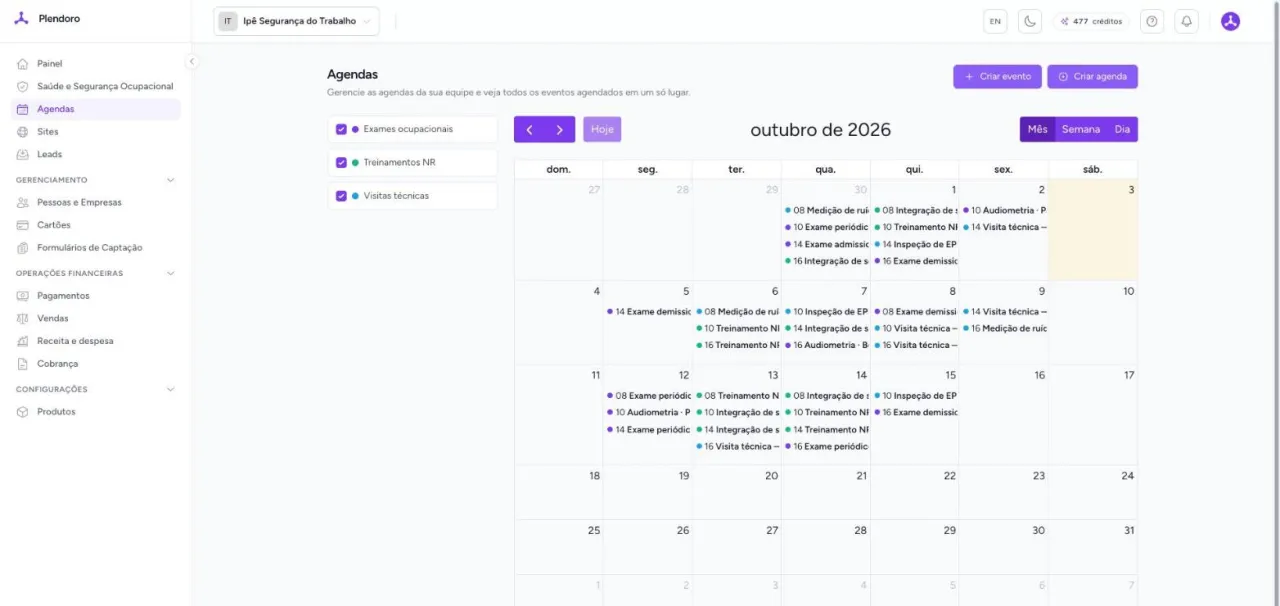This screenshot has height=606, width=1280.
Task: Open the Produtos box icon
Action: point(23,412)
